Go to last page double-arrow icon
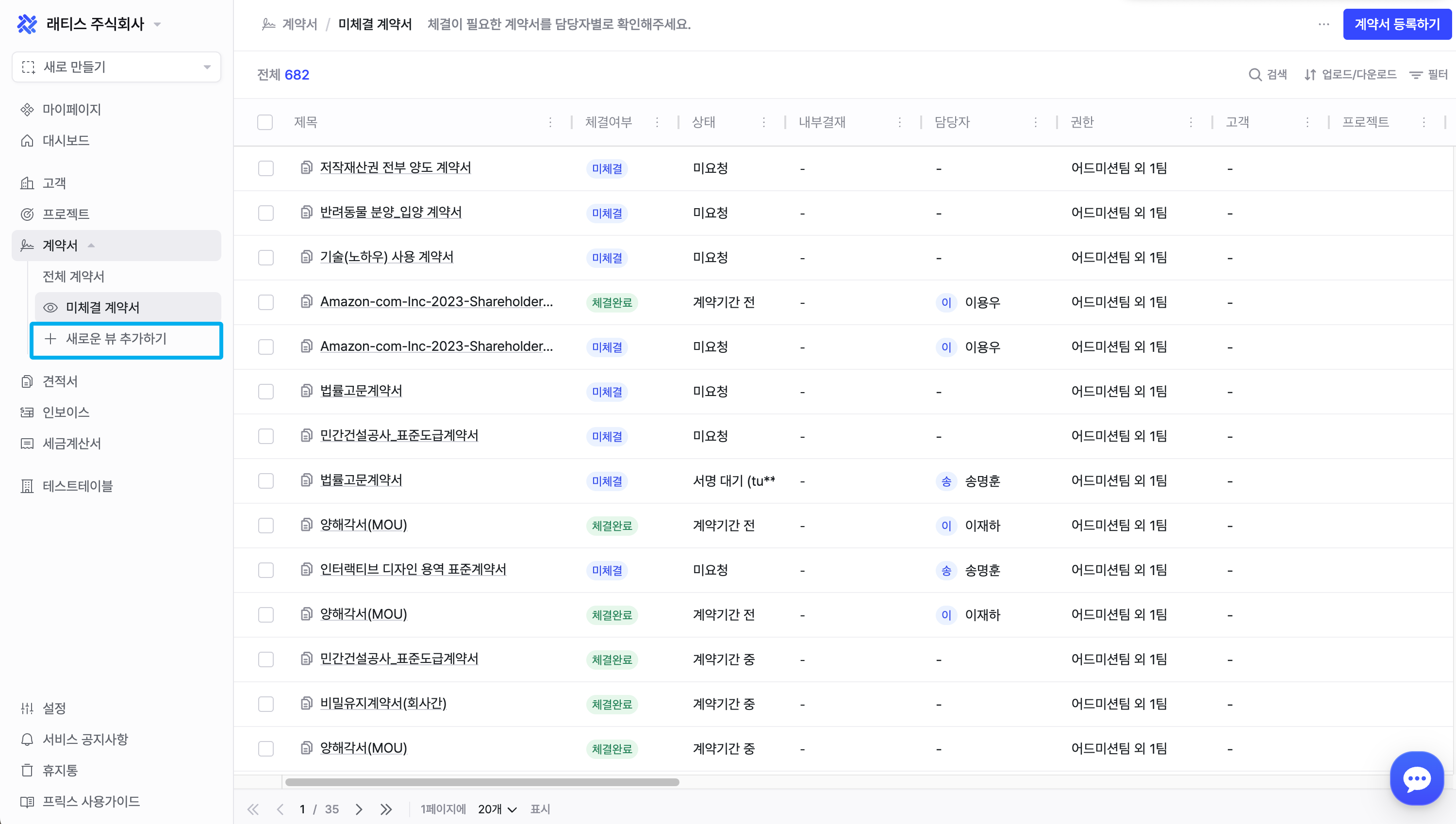1456x824 pixels. pos(386,809)
